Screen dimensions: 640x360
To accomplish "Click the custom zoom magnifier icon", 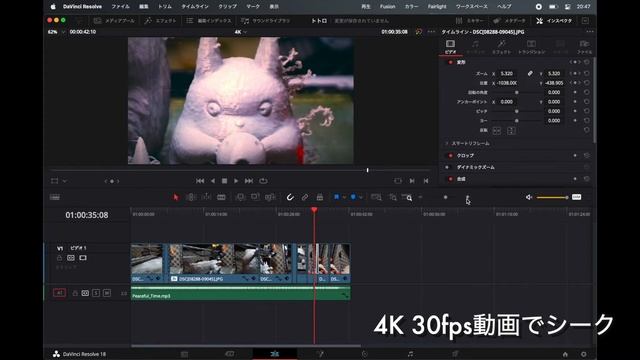I will (407, 198).
